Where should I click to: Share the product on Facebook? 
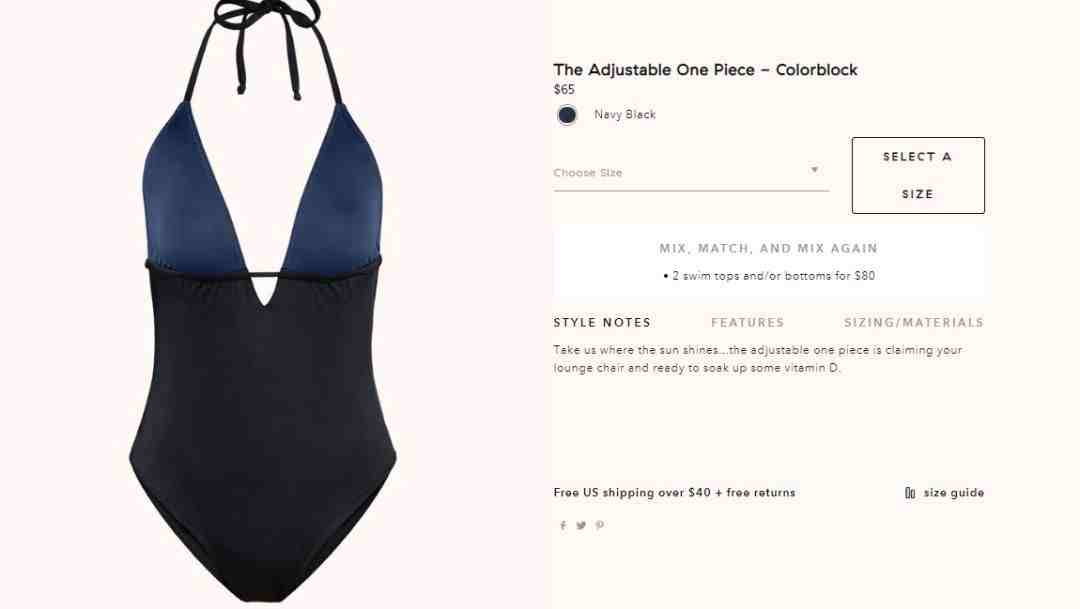(563, 526)
